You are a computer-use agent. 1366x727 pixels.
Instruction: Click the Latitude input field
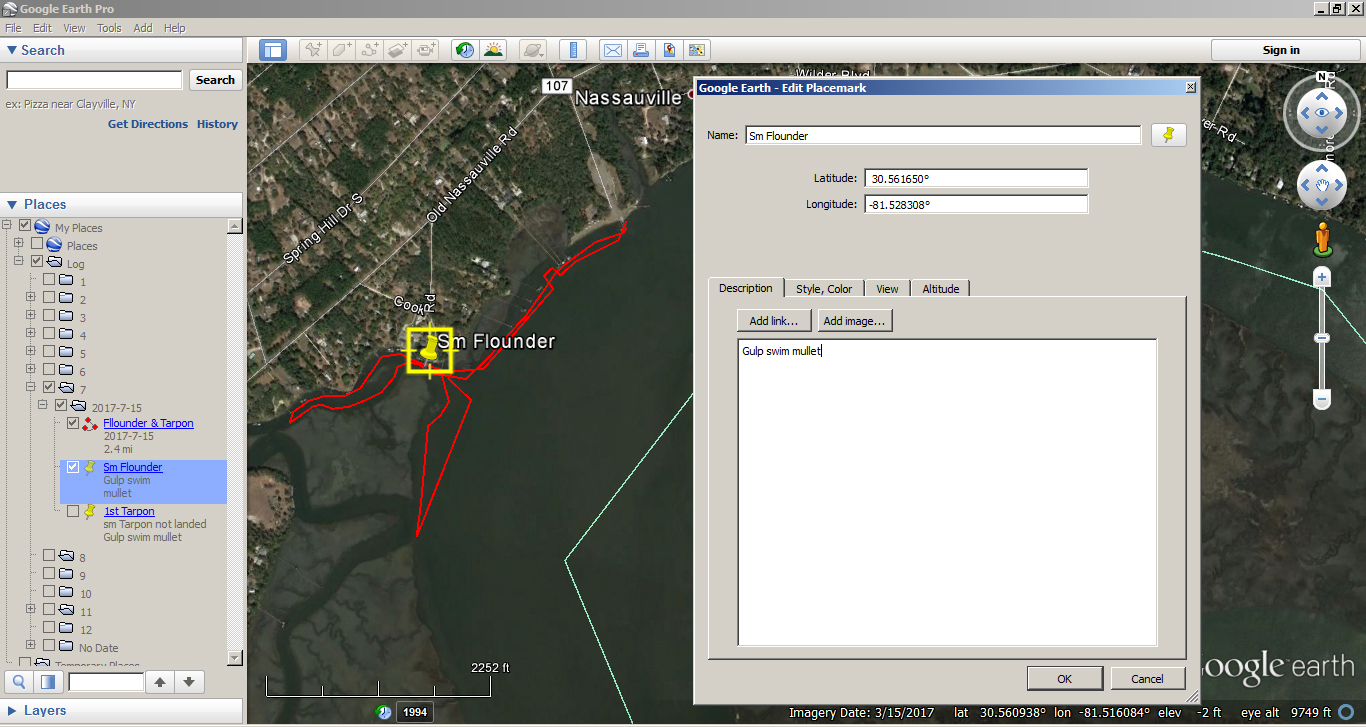pyautogui.click(x=976, y=178)
